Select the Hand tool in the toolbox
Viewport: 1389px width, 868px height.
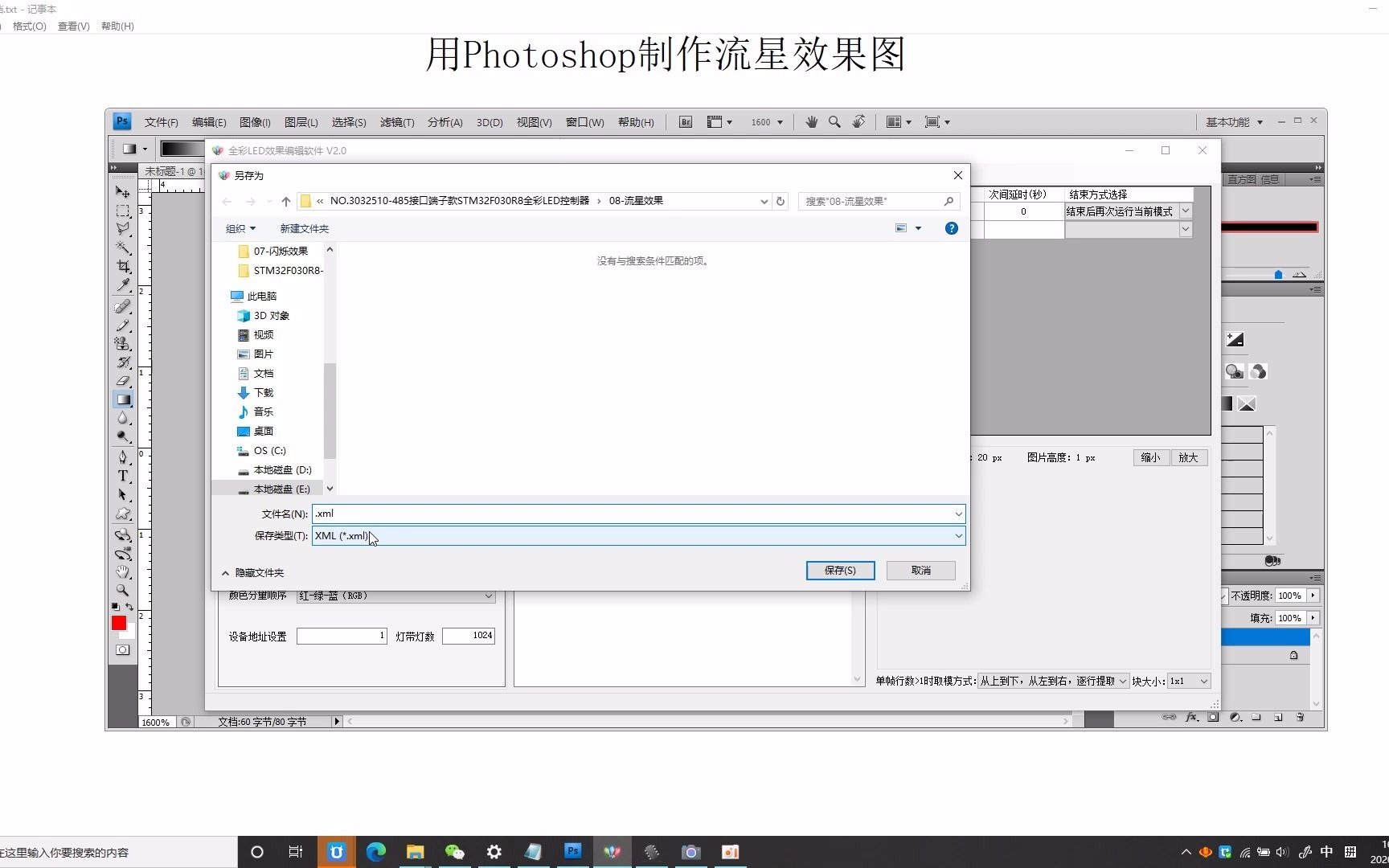pyautogui.click(x=122, y=572)
